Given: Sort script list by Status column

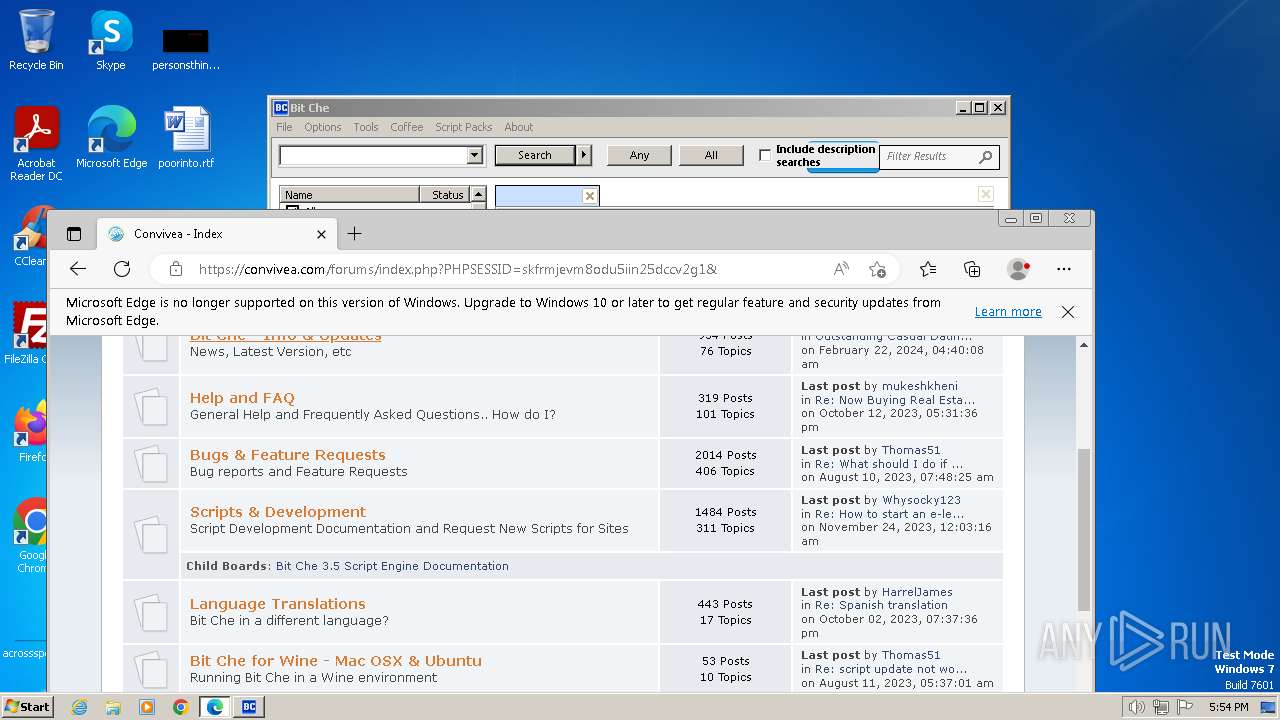Looking at the screenshot, I should point(444,195).
